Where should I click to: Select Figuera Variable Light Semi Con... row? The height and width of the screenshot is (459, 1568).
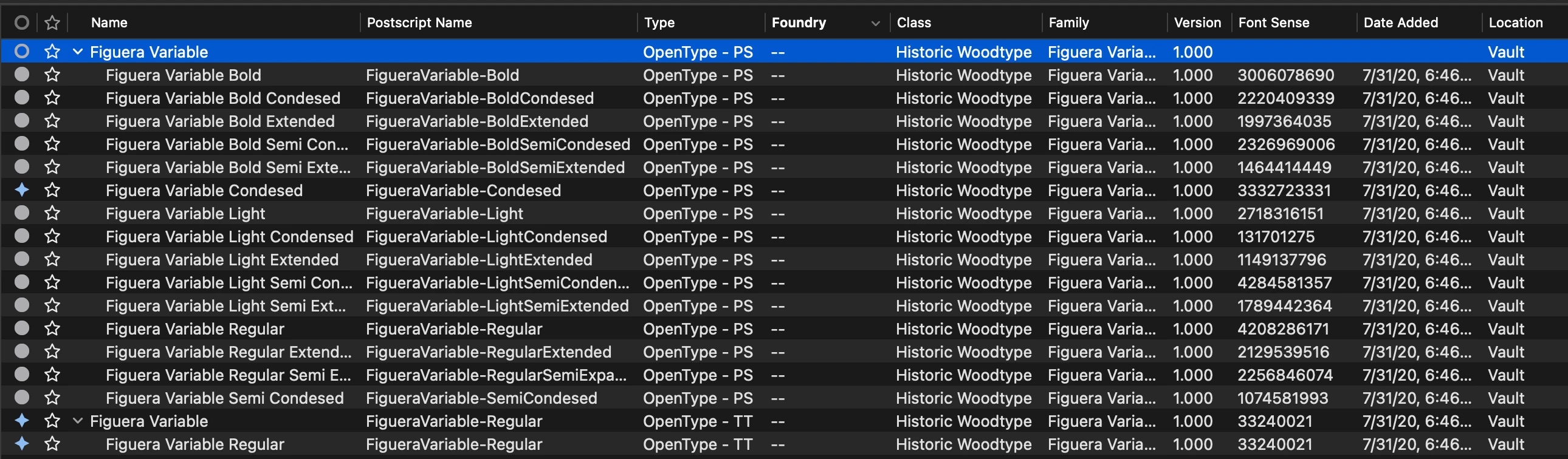[x=784, y=283]
